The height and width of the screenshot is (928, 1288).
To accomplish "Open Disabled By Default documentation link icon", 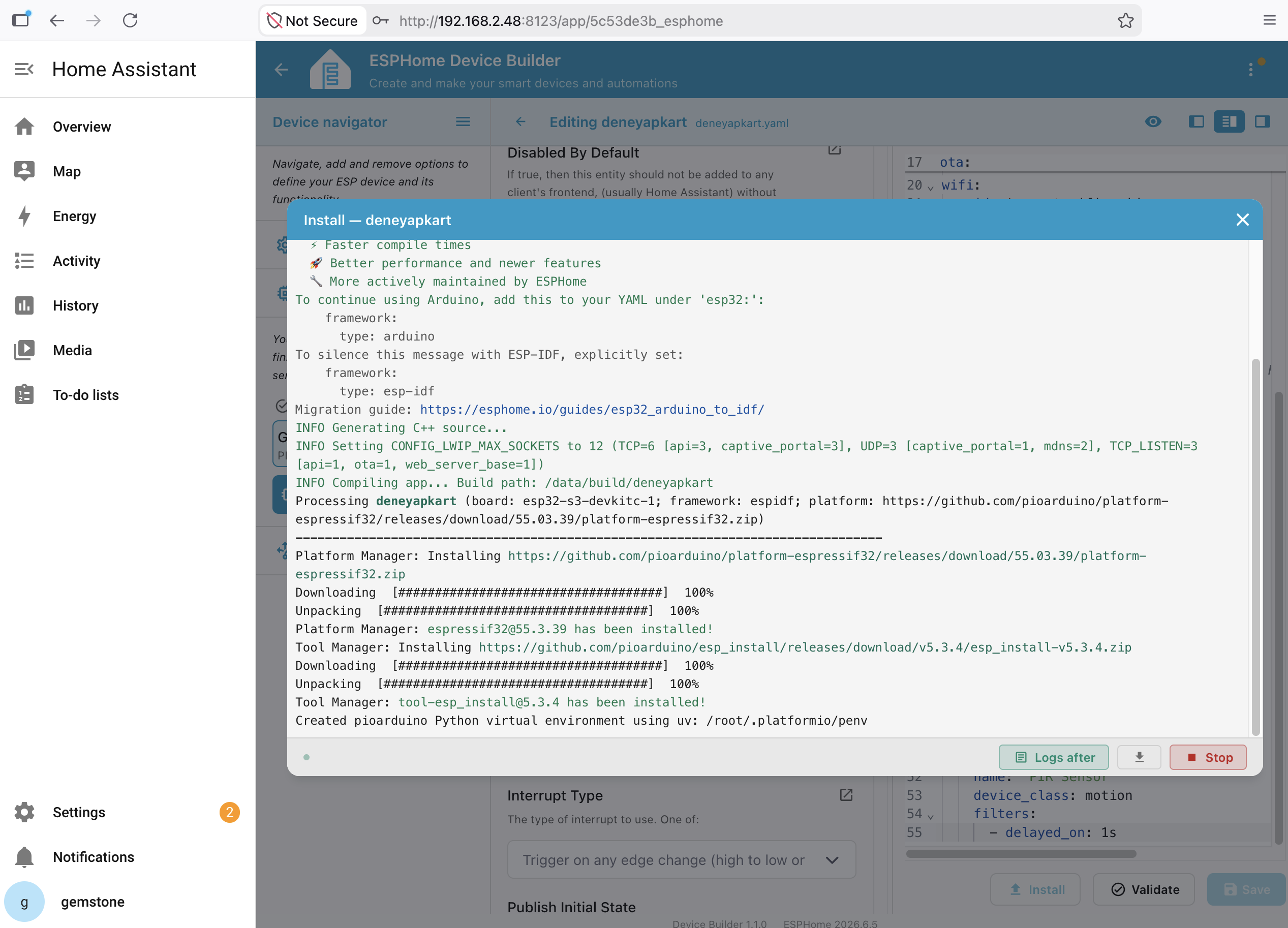I will [834, 150].
